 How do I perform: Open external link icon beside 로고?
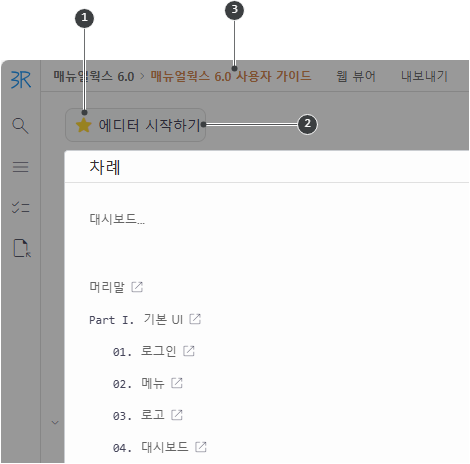[x=177, y=415]
